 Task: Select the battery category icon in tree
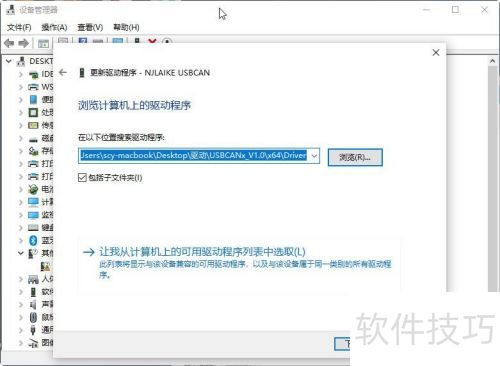pyautogui.click(x=33, y=189)
